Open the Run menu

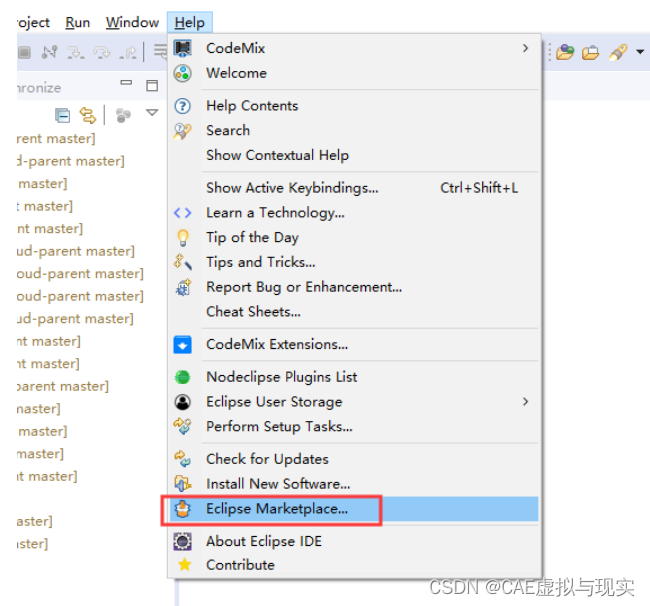[x=78, y=22]
